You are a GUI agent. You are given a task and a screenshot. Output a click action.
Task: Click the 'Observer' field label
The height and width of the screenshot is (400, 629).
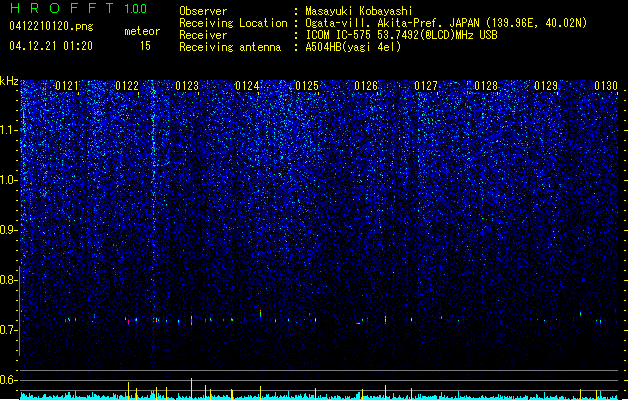pyautogui.click(x=203, y=11)
